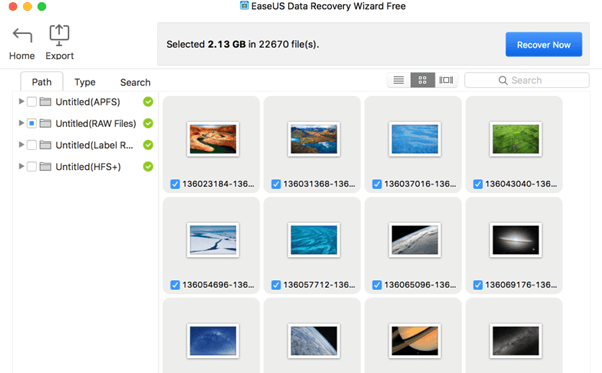The height and width of the screenshot is (373, 602).
Task: Select the Earth horizon thumbnail 136065096
Action: tap(415, 240)
